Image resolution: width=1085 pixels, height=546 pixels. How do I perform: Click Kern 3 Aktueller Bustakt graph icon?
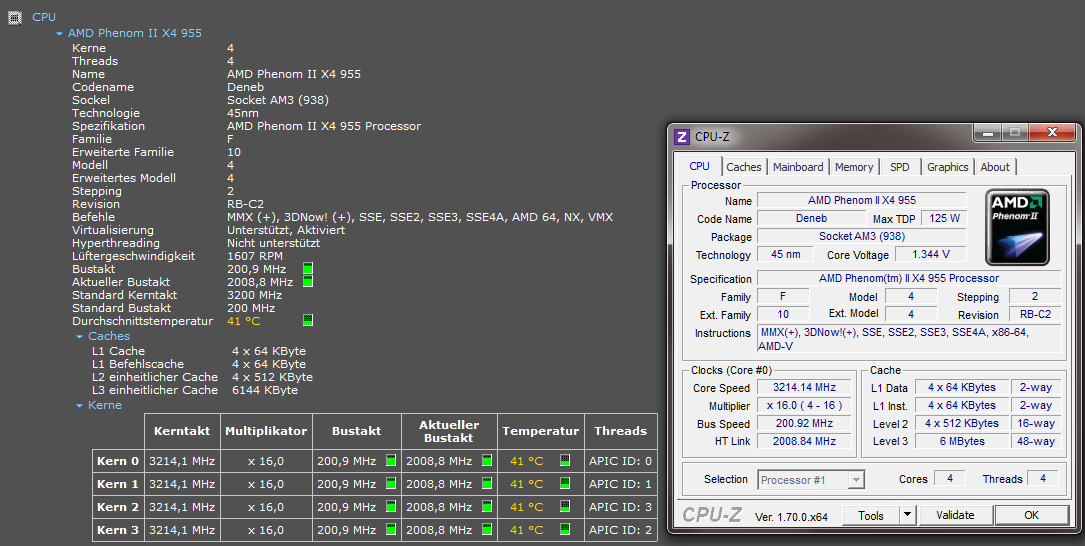pos(487,529)
